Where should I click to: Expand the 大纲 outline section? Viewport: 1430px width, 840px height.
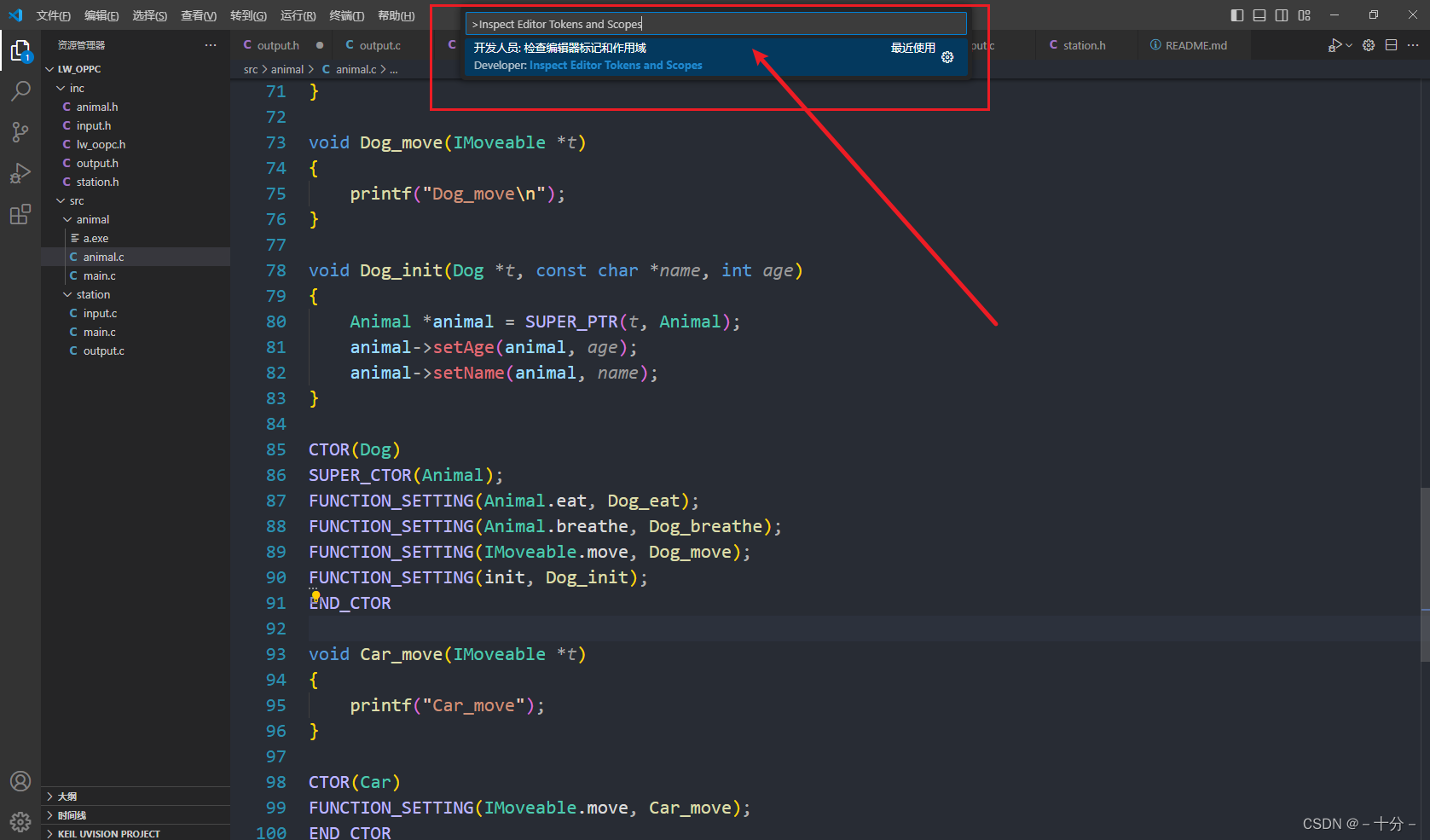(136, 797)
